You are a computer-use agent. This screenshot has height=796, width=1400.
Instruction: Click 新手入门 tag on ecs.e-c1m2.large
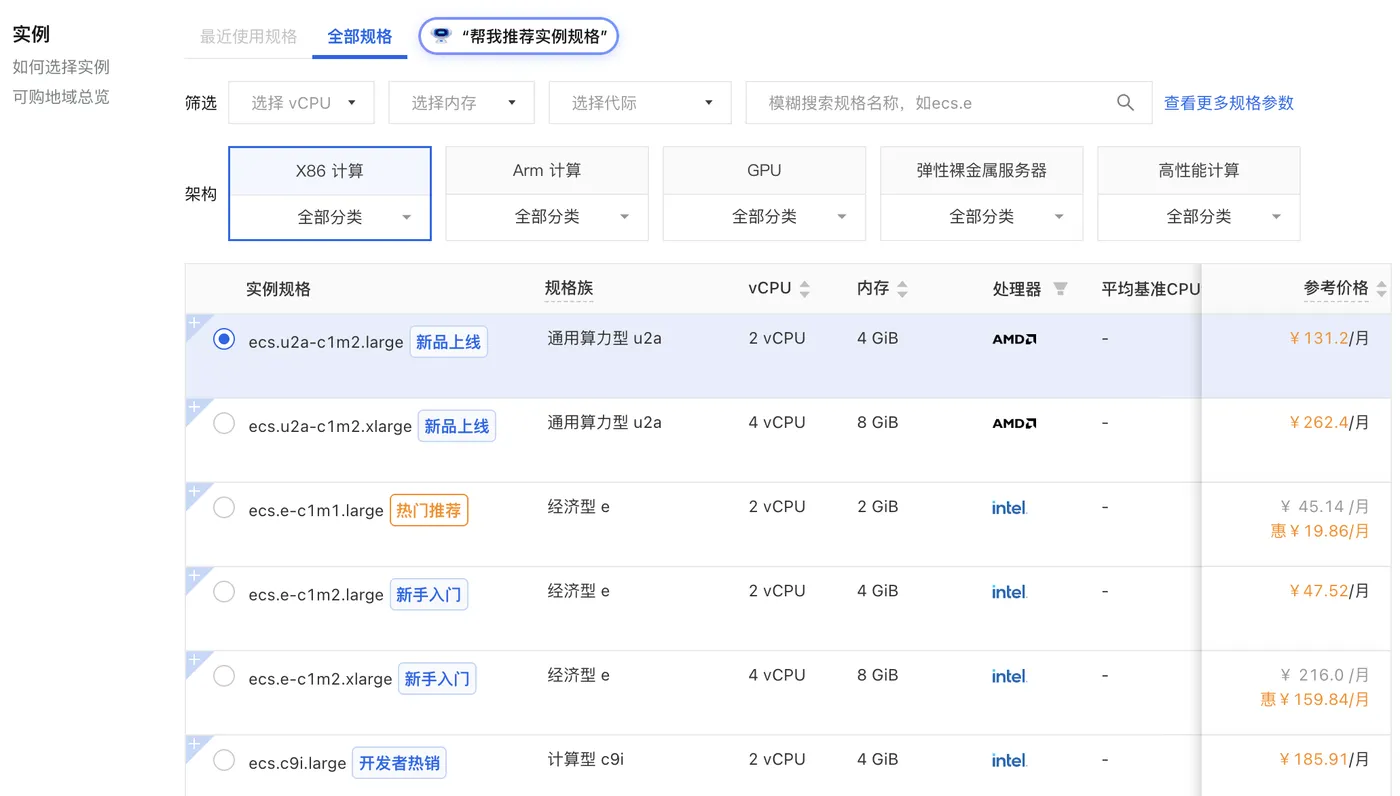(429, 595)
